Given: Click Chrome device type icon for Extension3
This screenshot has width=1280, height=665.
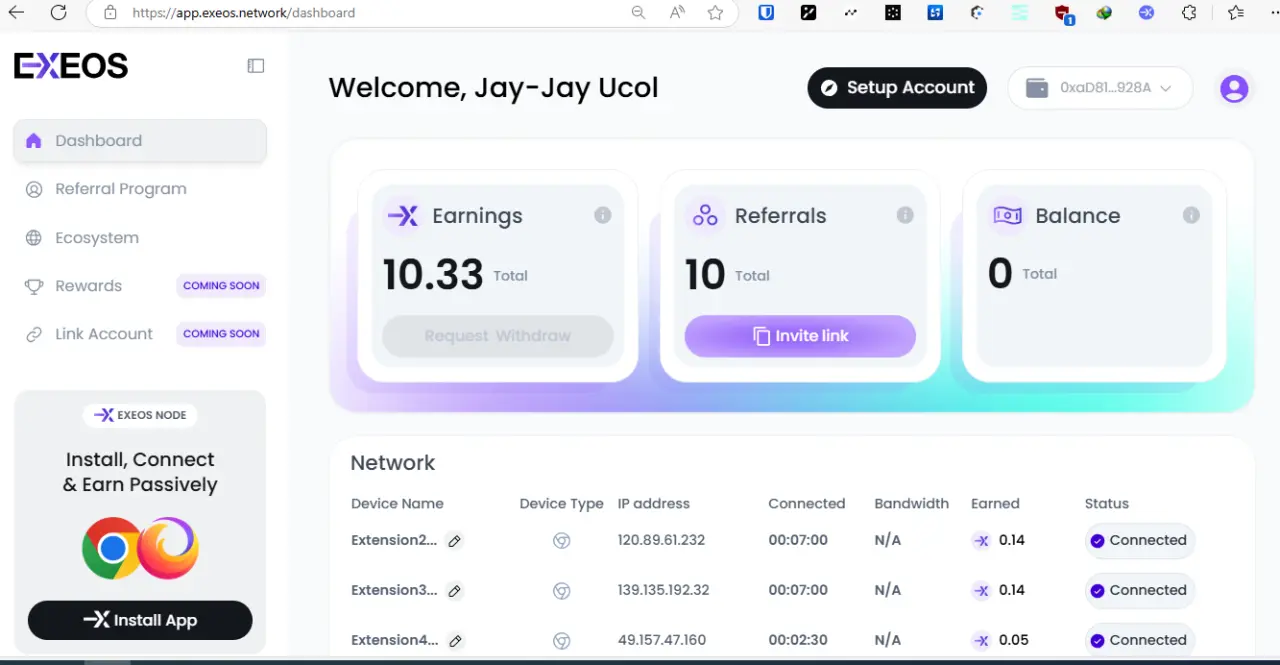Looking at the screenshot, I should pos(562,591).
